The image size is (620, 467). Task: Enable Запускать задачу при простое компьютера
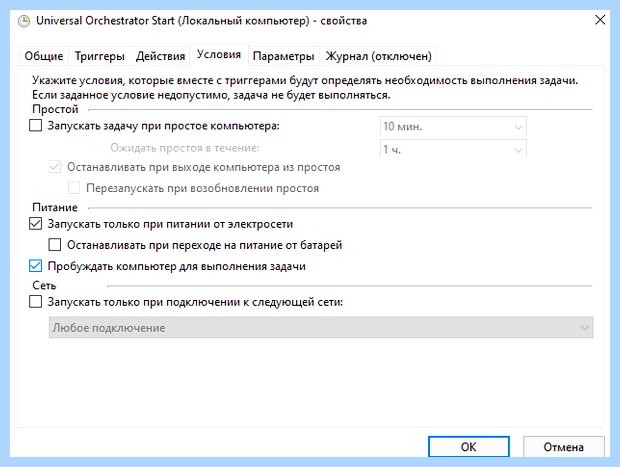tap(36, 126)
